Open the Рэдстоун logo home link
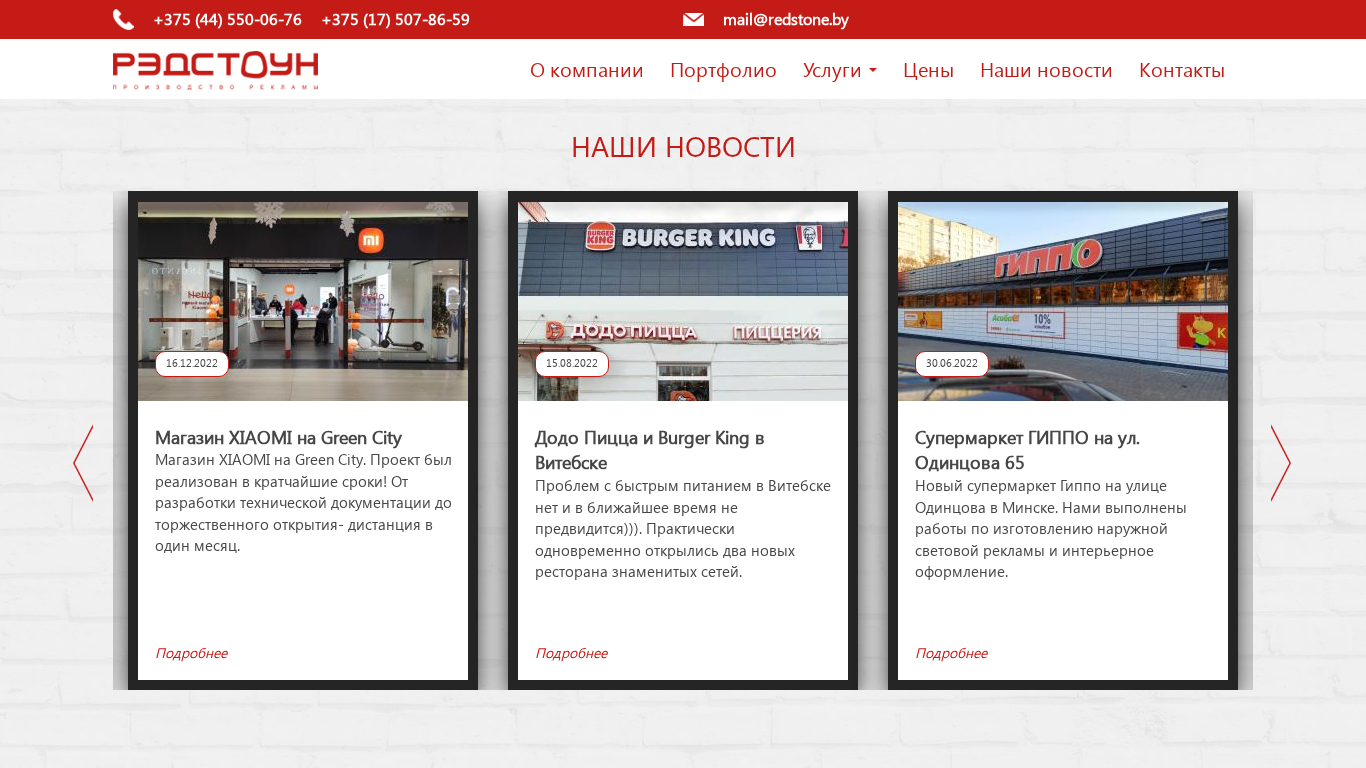The width and height of the screenshot is (1366, 768). (x=216, y=71)
